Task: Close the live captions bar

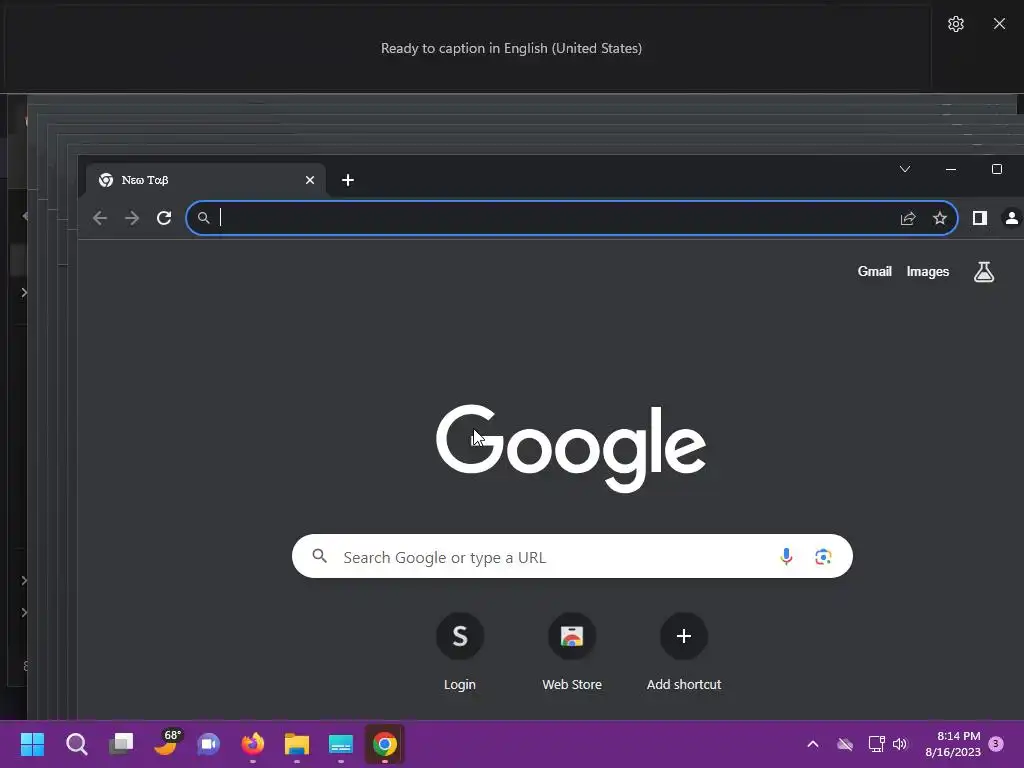Action: point(999,24)
